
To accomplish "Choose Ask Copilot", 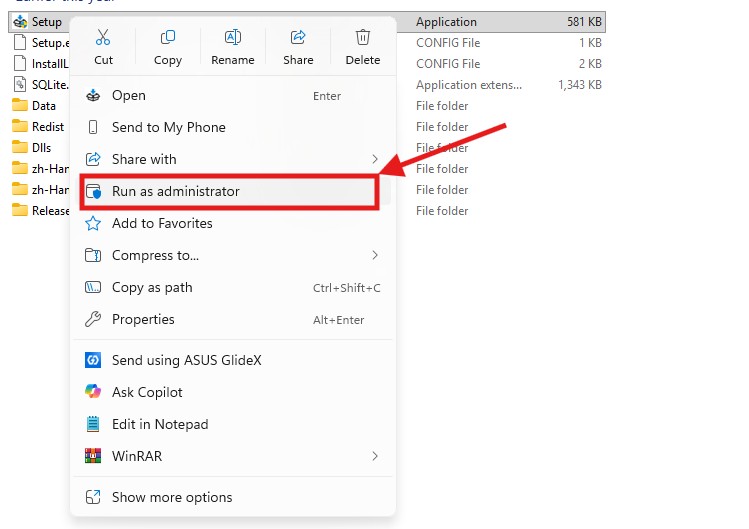I will (233, 392).
